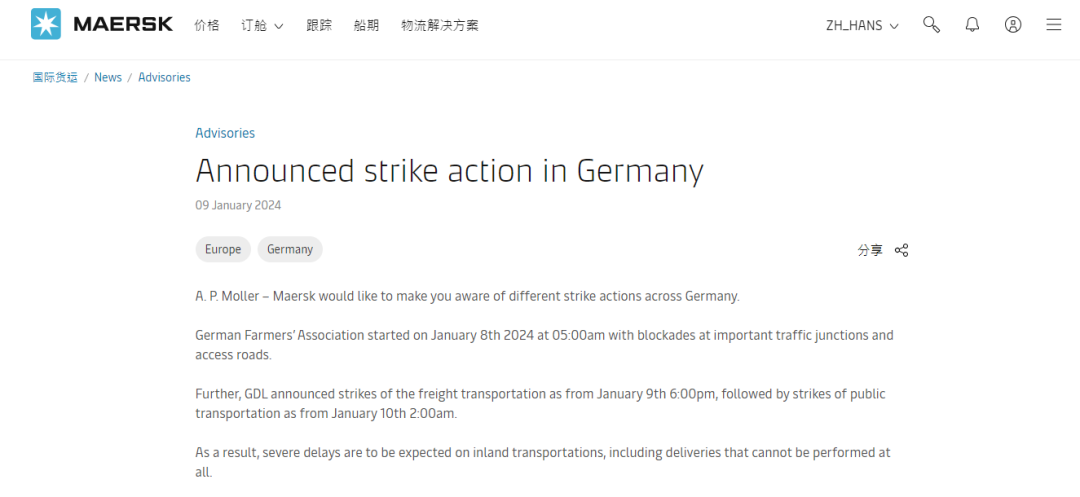Click the MAERSK wordmark
Viewport: 1080px width, 497px height.
123,25
